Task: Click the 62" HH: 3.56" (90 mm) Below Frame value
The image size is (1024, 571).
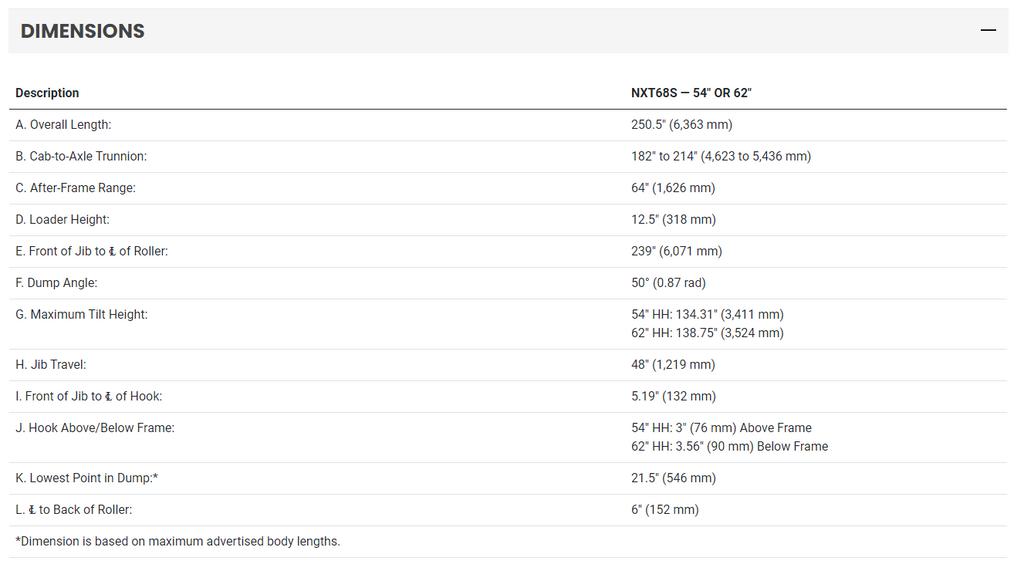Action: (729, 446)
